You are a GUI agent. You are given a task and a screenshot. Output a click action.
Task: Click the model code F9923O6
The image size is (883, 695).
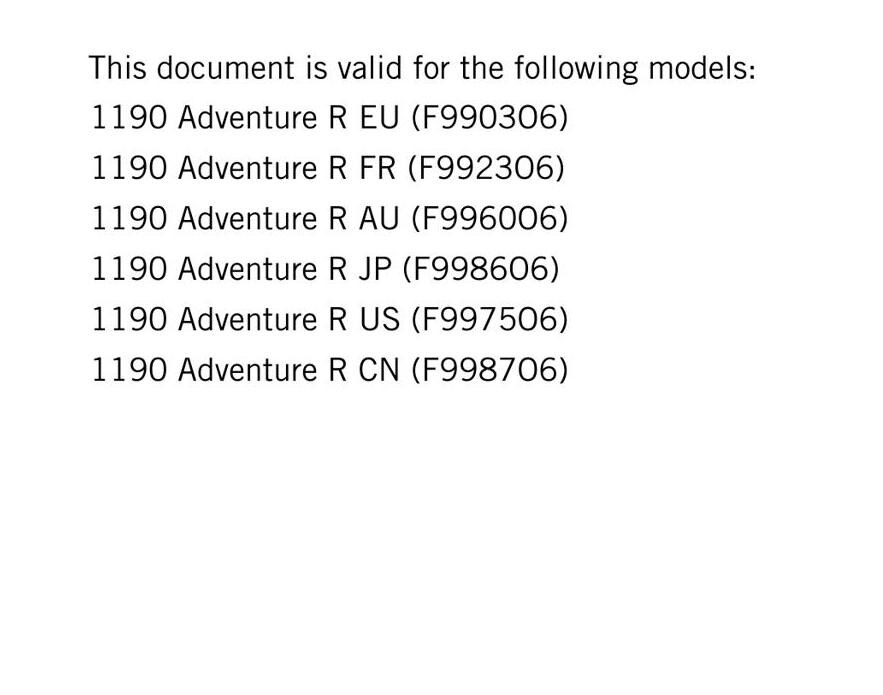(x=485, y=168)
